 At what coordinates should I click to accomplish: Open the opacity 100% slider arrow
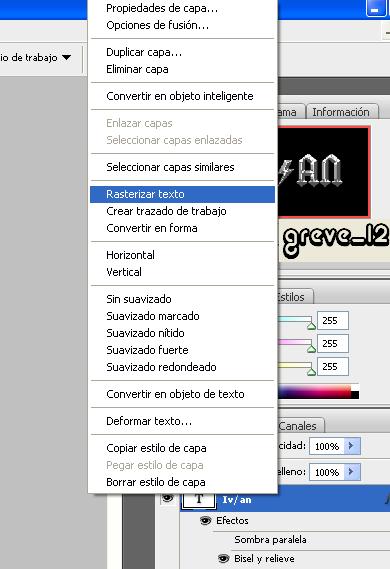point(352,446)
